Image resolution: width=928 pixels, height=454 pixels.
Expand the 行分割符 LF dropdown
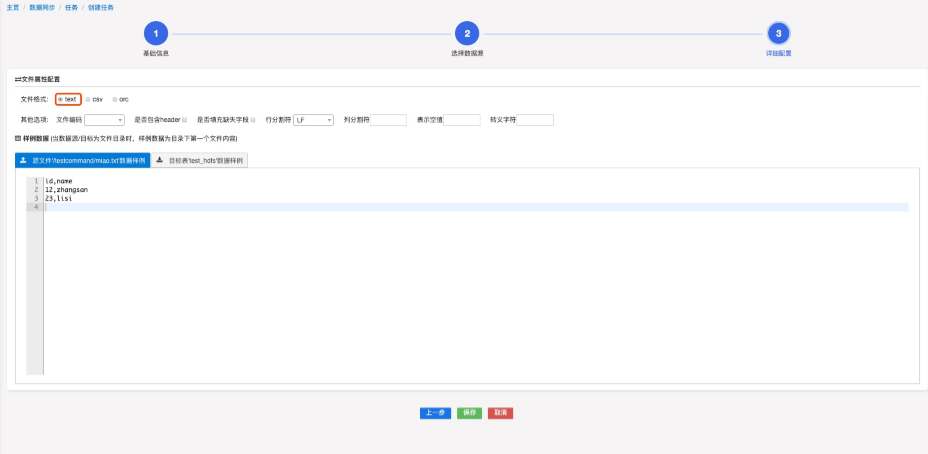313,120
